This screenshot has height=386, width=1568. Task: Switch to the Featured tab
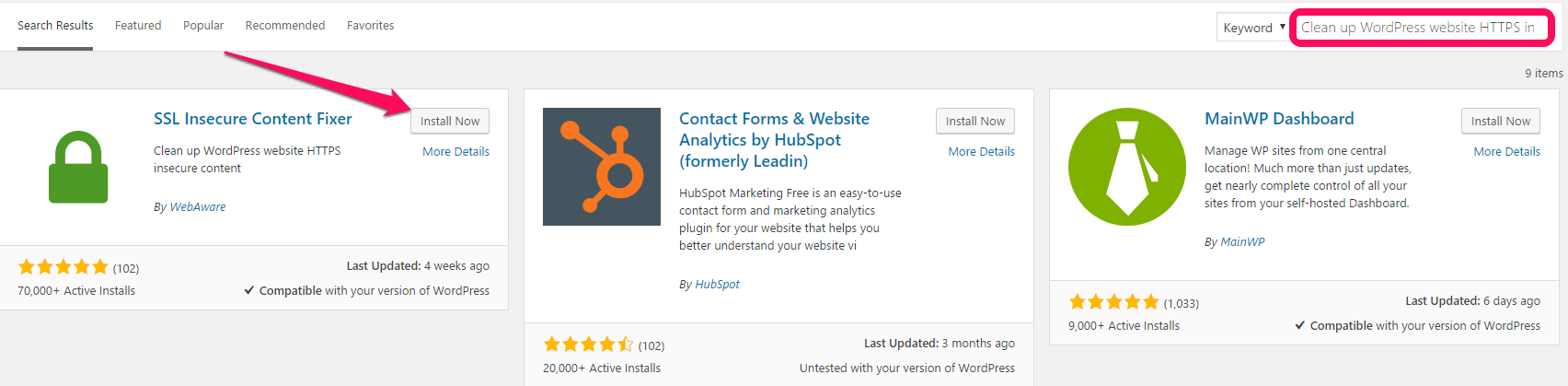point(138,26)
